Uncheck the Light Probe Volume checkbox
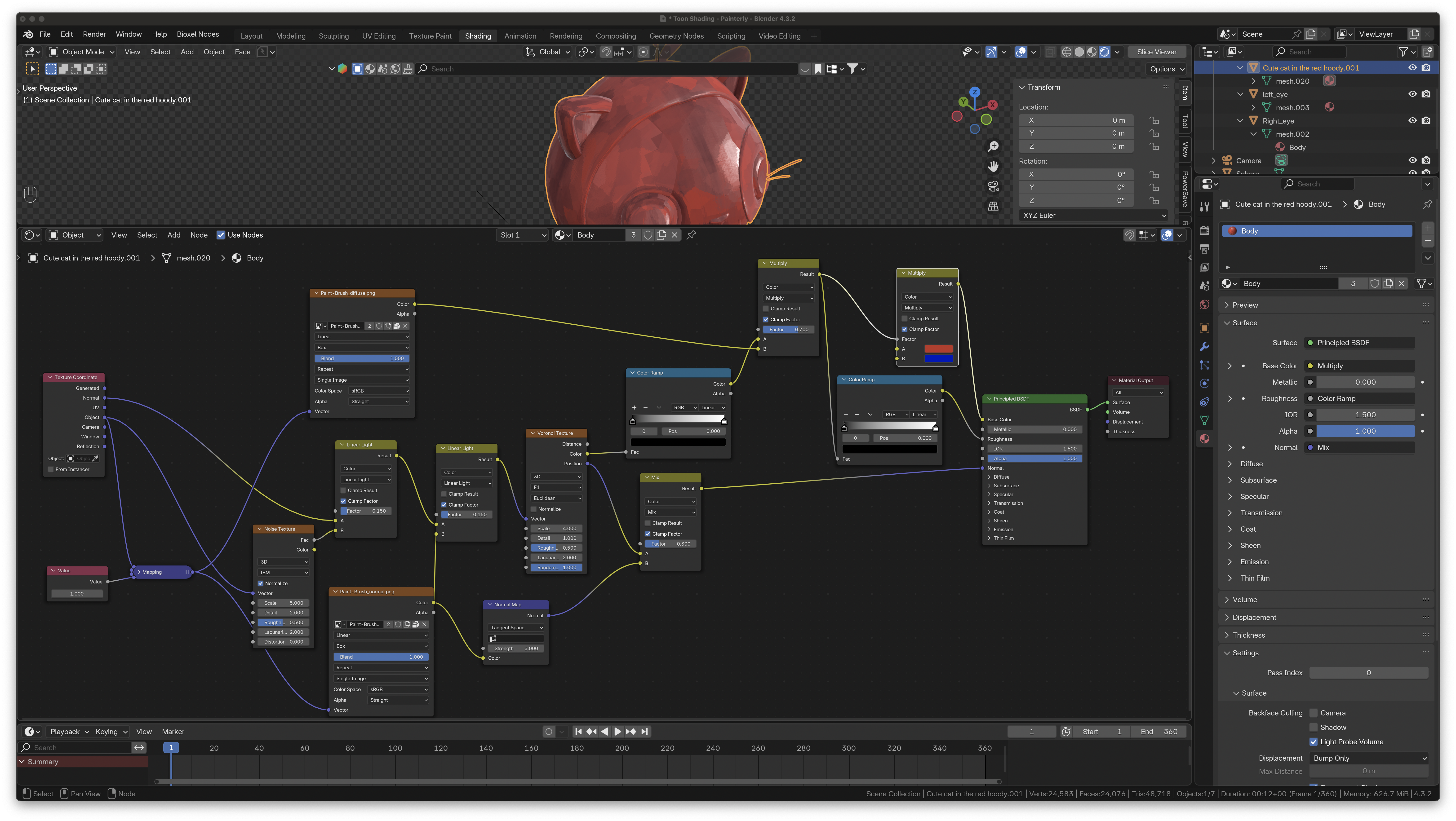The width and height of the screenshot is (1456, 821). pyautogui.click(x=1314, y=742)
